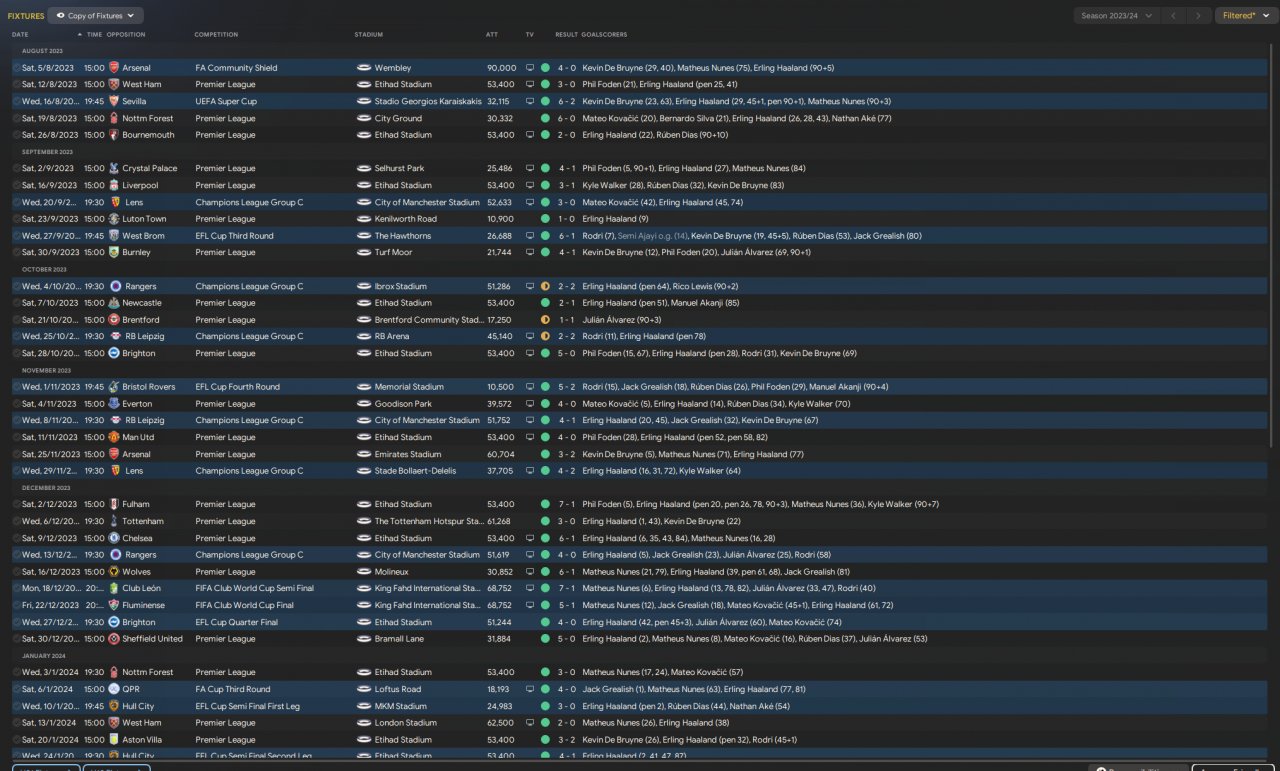Go to the next season with the right arrow

[x=1199, y=16]
